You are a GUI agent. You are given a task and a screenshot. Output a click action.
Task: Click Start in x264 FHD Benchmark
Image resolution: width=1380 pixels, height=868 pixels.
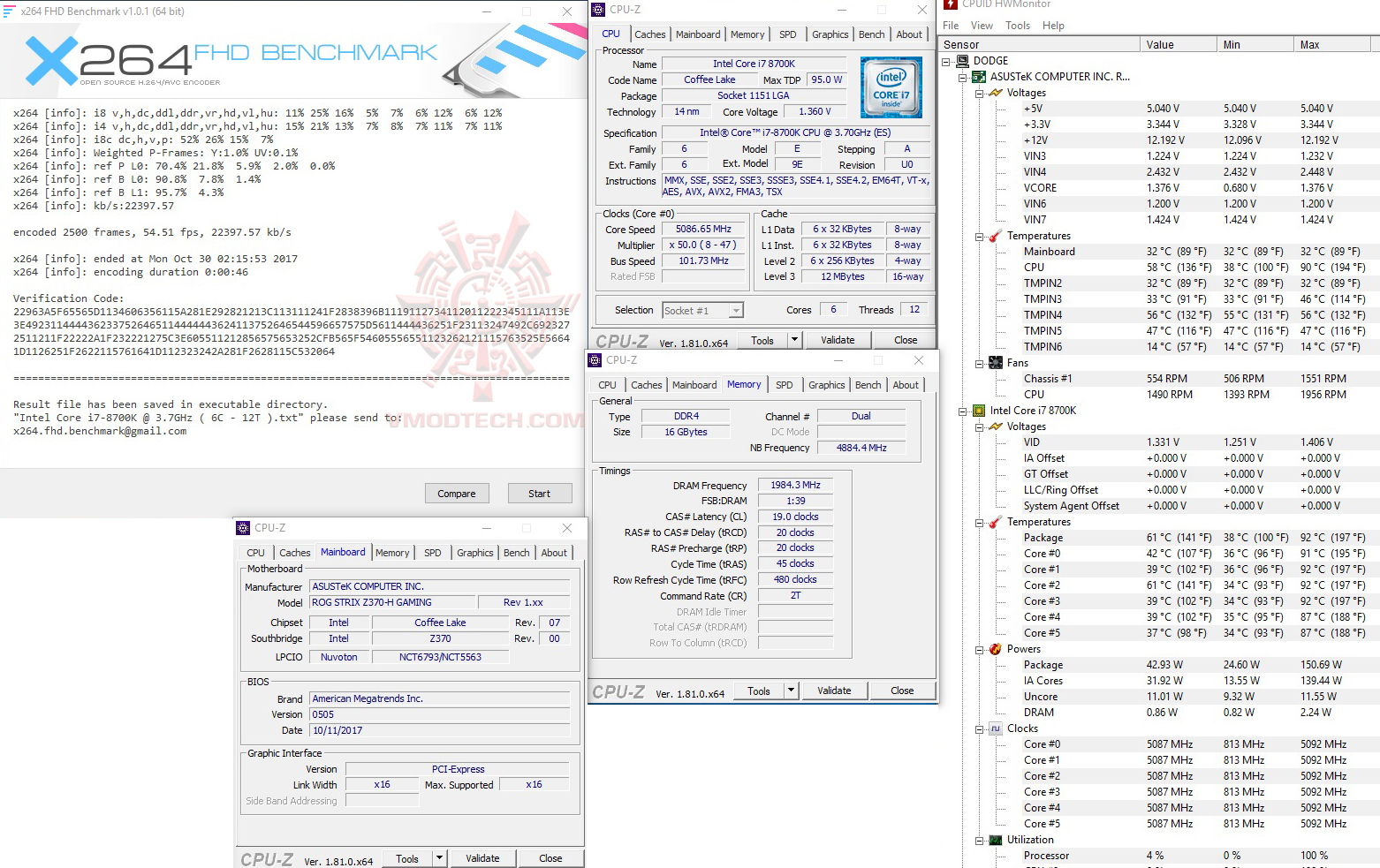coord(539,493)
